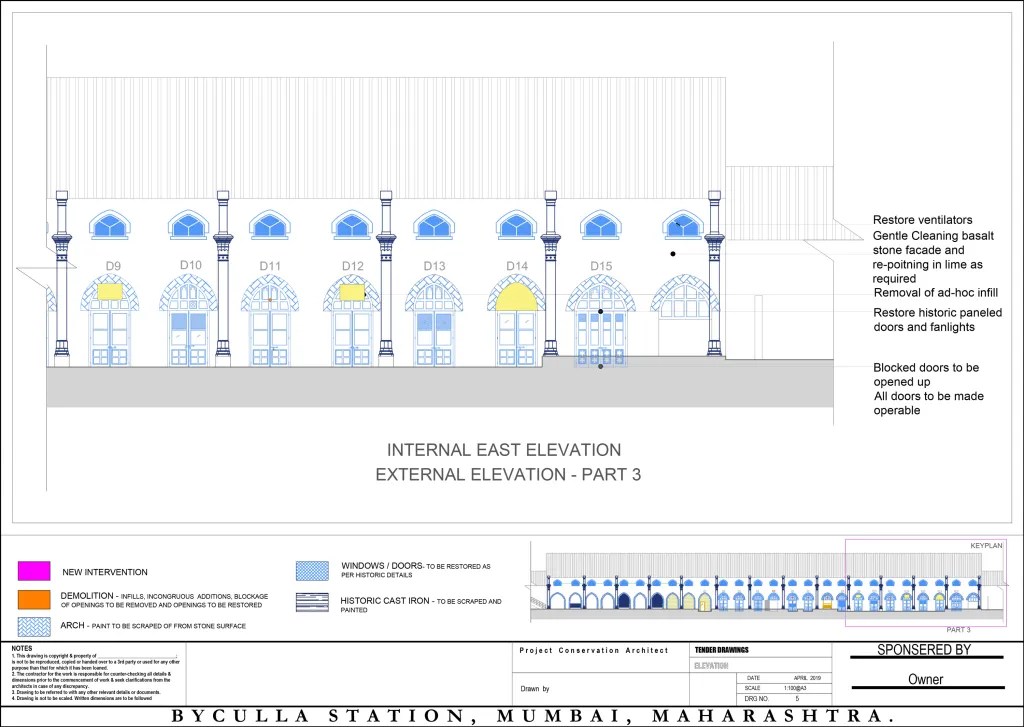Click the Notes heading at bottom left

[x=23, y=648]
